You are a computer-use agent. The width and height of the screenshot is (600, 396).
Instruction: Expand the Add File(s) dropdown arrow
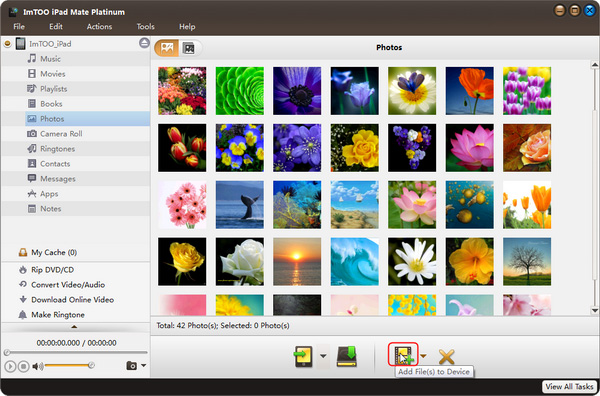(x=423, y=356)
